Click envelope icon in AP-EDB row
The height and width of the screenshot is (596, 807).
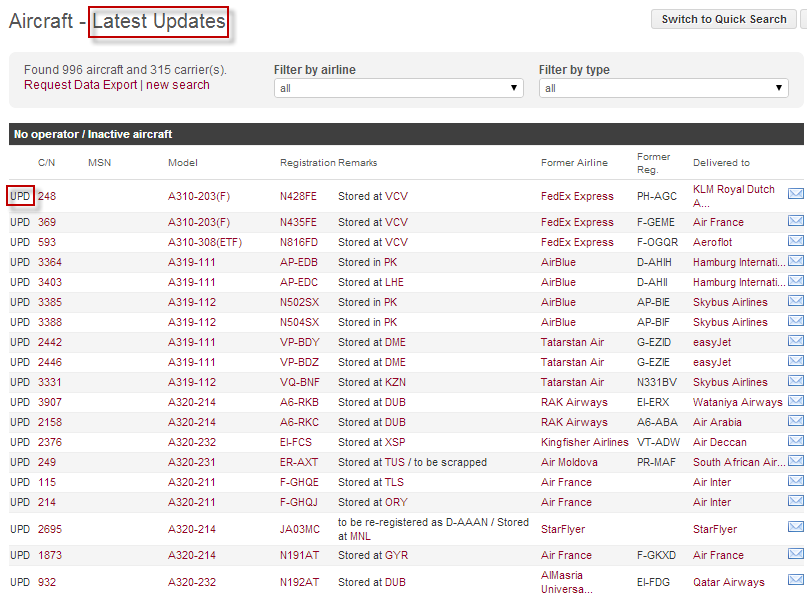[796, 262]
